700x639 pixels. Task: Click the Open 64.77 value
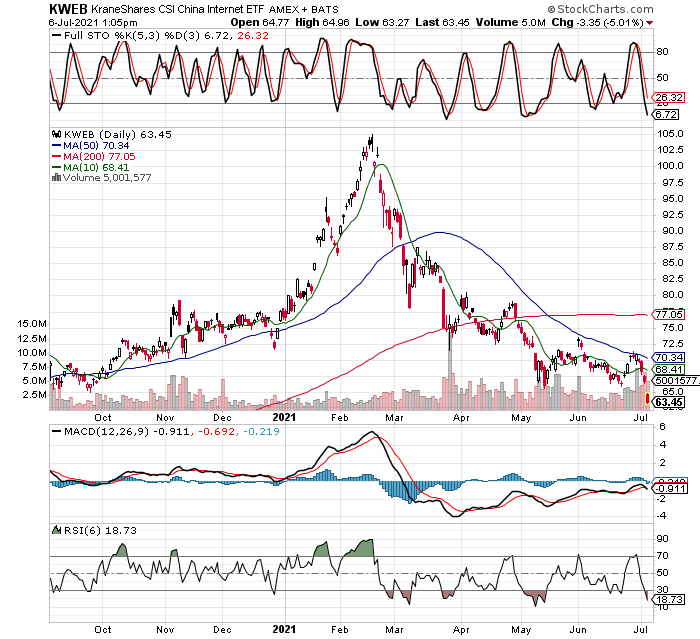click(260, 22)
